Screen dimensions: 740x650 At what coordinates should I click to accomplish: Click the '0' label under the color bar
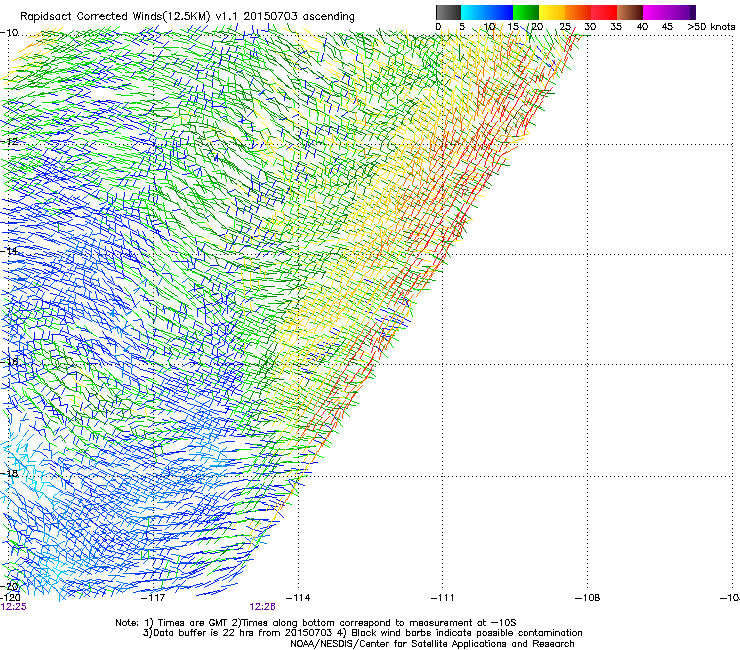click(x=438, y=27)
